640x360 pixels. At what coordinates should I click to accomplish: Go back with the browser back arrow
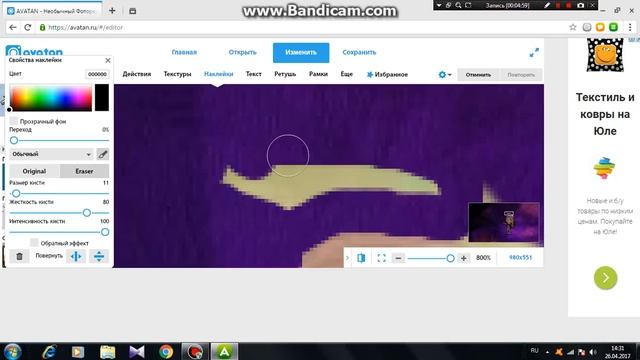(13, 27)
